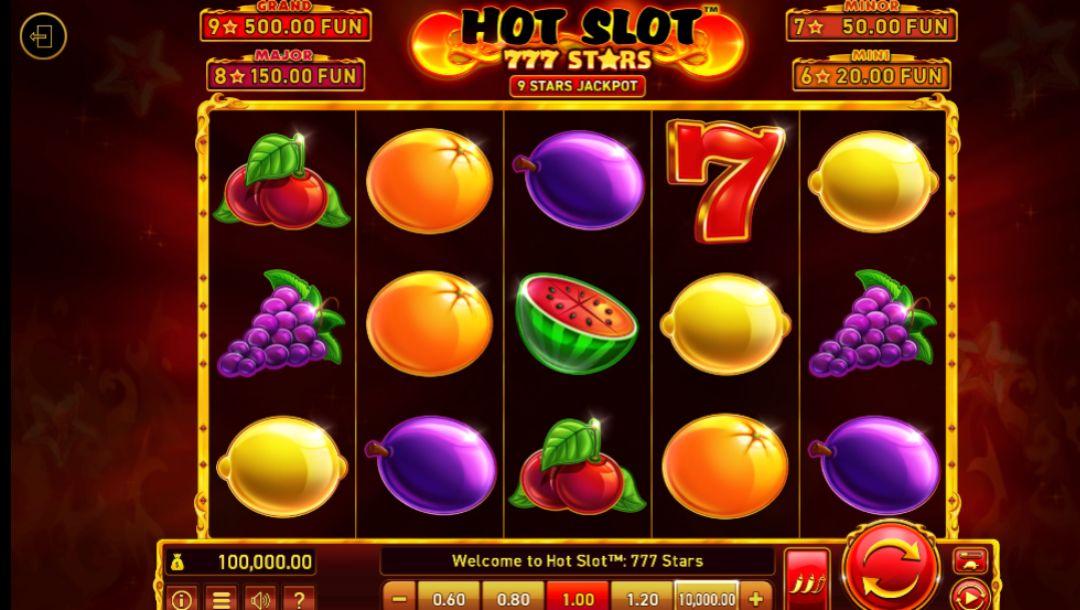Spin the reels with red button
1080x610 pixels.
coord(891,568)
